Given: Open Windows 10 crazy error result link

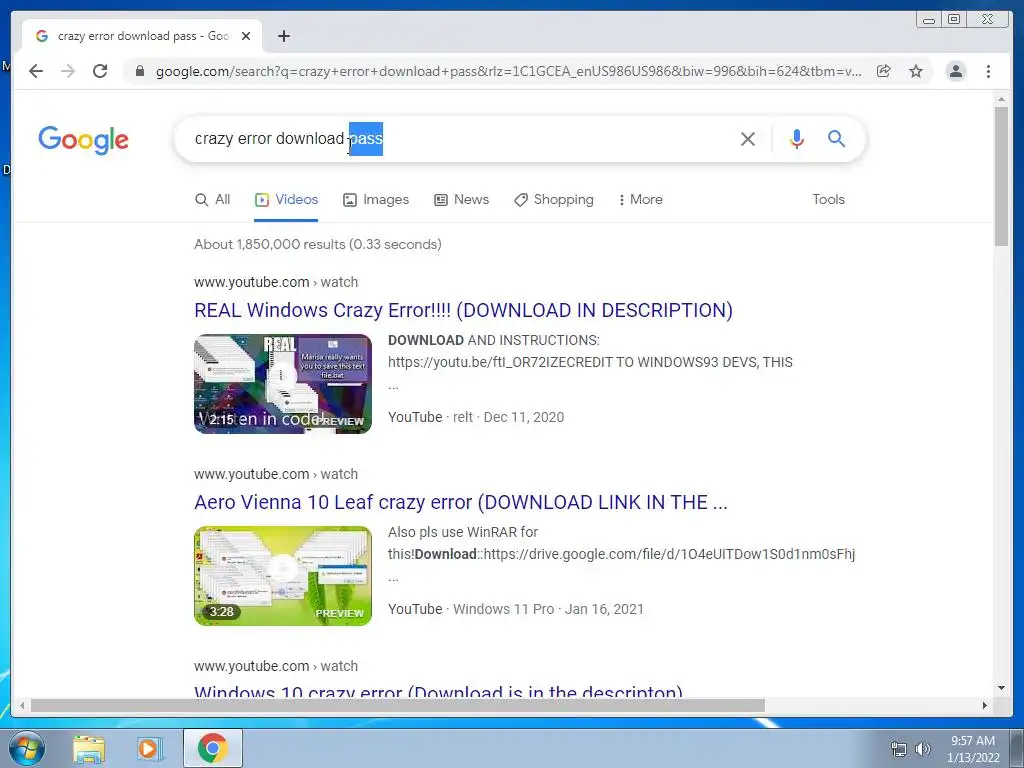Looking at the screenshot, I should [x=438, y=691].
